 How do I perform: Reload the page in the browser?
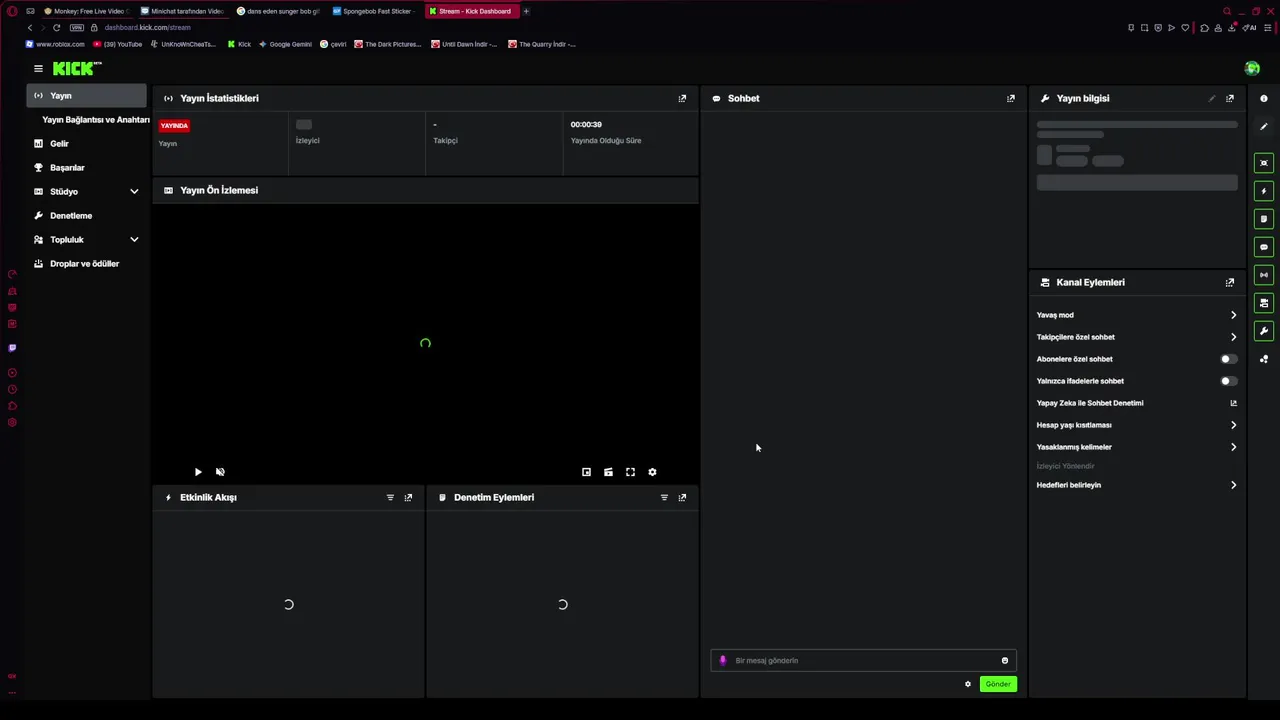(56, 28)
